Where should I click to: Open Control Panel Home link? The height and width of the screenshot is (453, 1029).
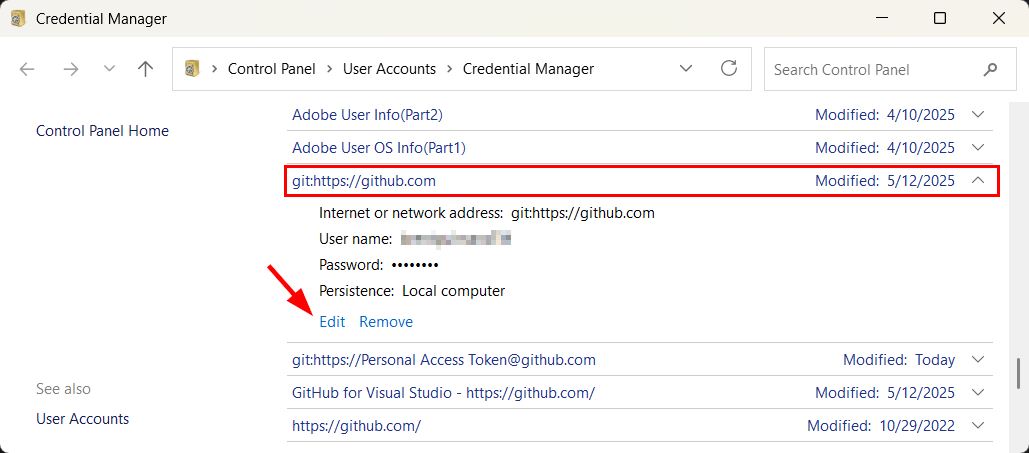pyautogui.click(x=102, y=131)
